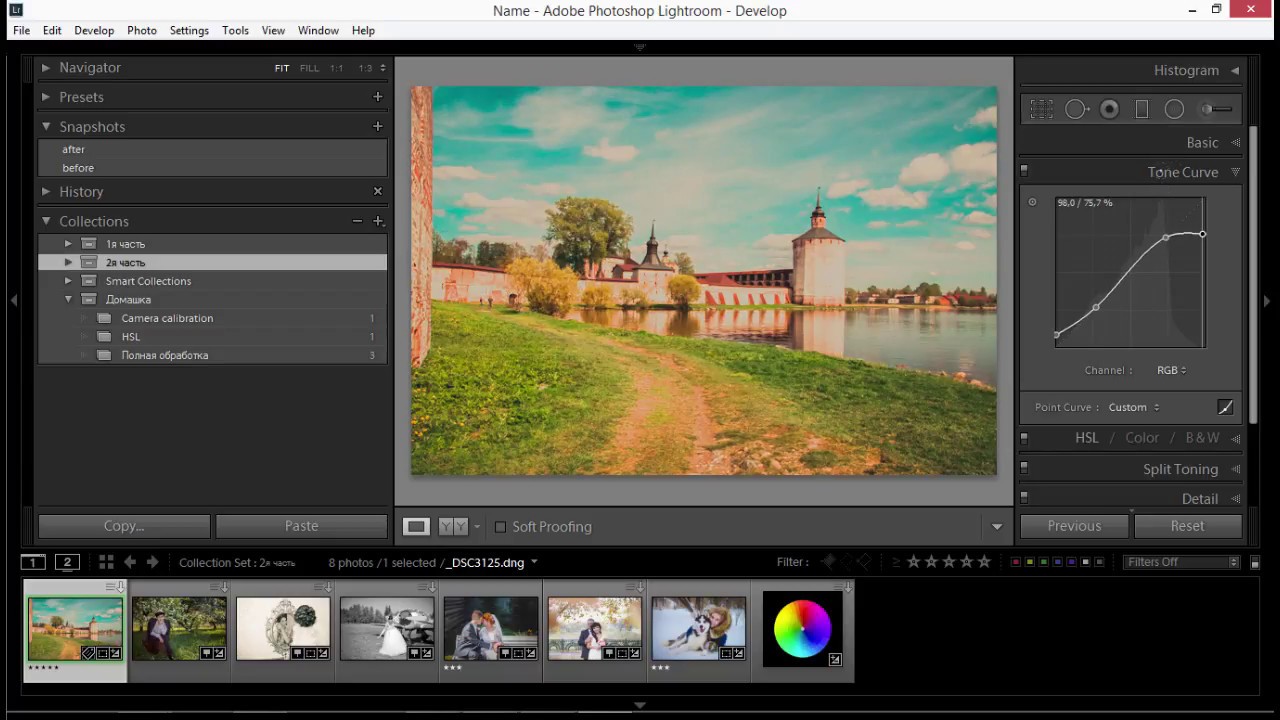1280x720 pixels.
Task: Open the second window display button 2
Action: click(67, 562)
